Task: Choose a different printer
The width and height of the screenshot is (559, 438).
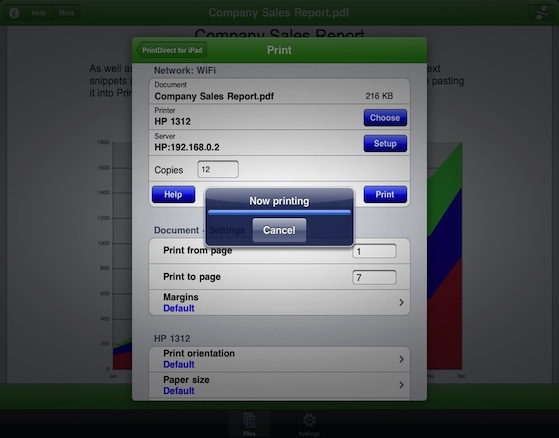Action: (x=385, y=118)
